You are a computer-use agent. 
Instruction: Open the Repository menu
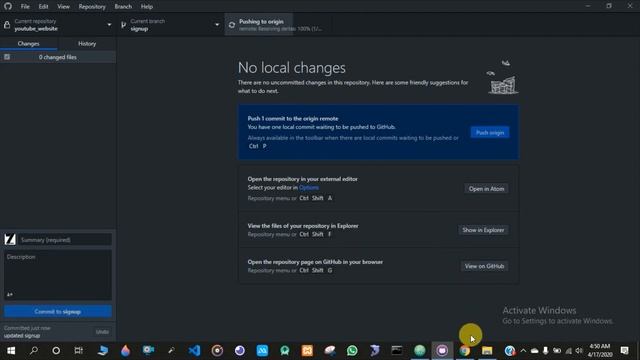click(x=92, y=7)
